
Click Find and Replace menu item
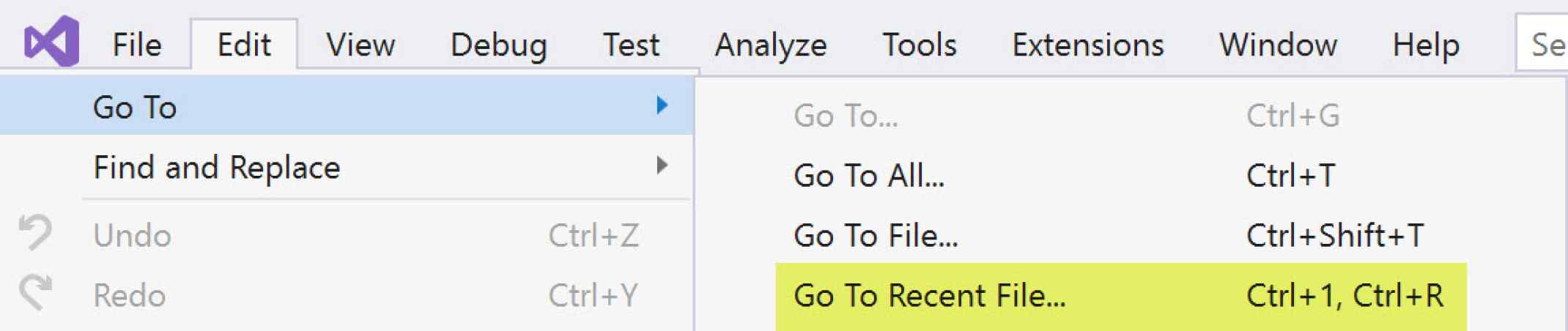click(217, 168)
